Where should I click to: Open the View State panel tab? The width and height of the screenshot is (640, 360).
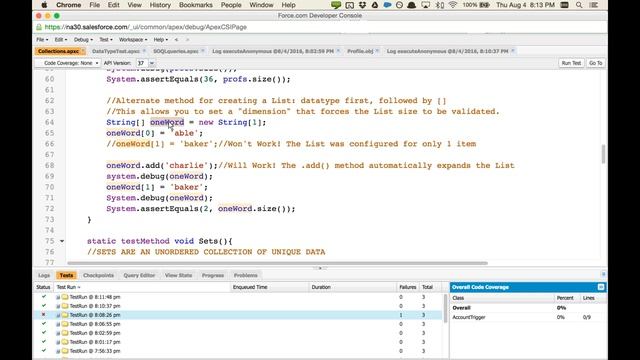coord(178,276)
